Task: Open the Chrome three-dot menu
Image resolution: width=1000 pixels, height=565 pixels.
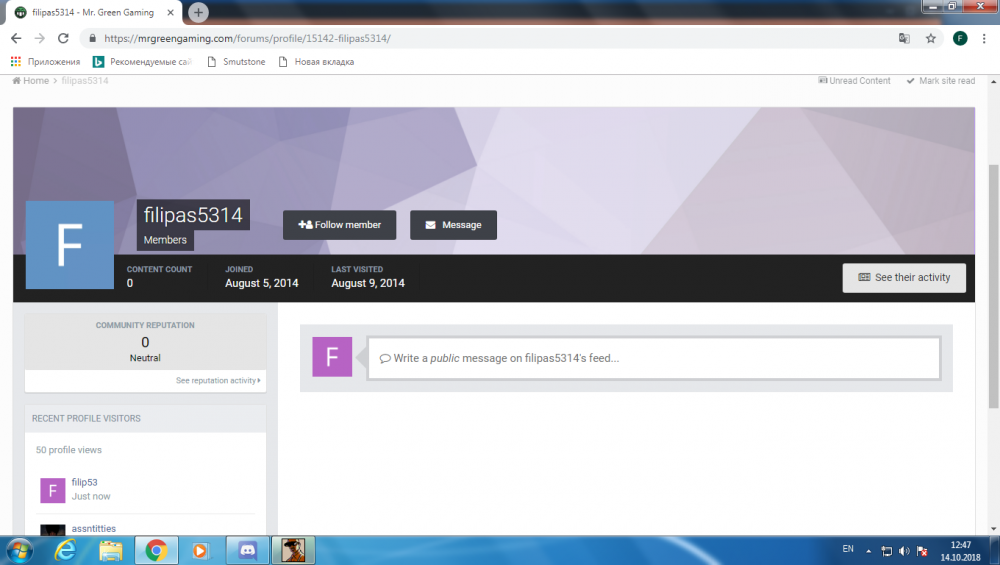Action: (985, 38)
